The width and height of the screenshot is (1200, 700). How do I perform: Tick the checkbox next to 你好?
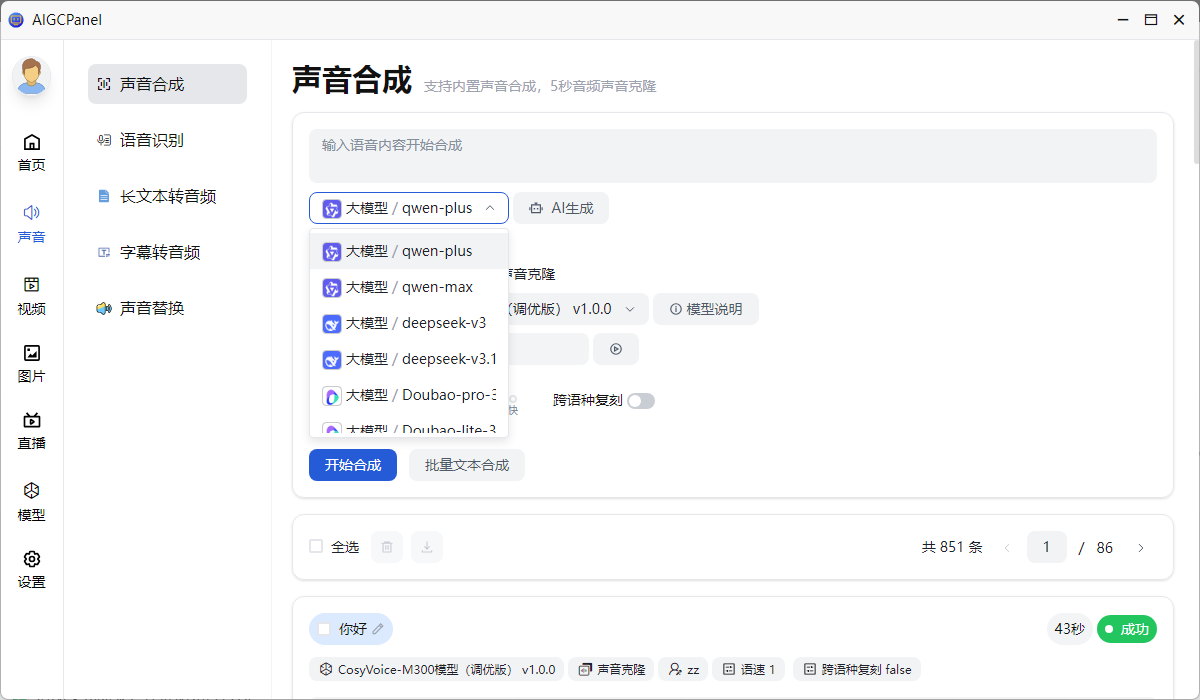(x=324, y=629)
